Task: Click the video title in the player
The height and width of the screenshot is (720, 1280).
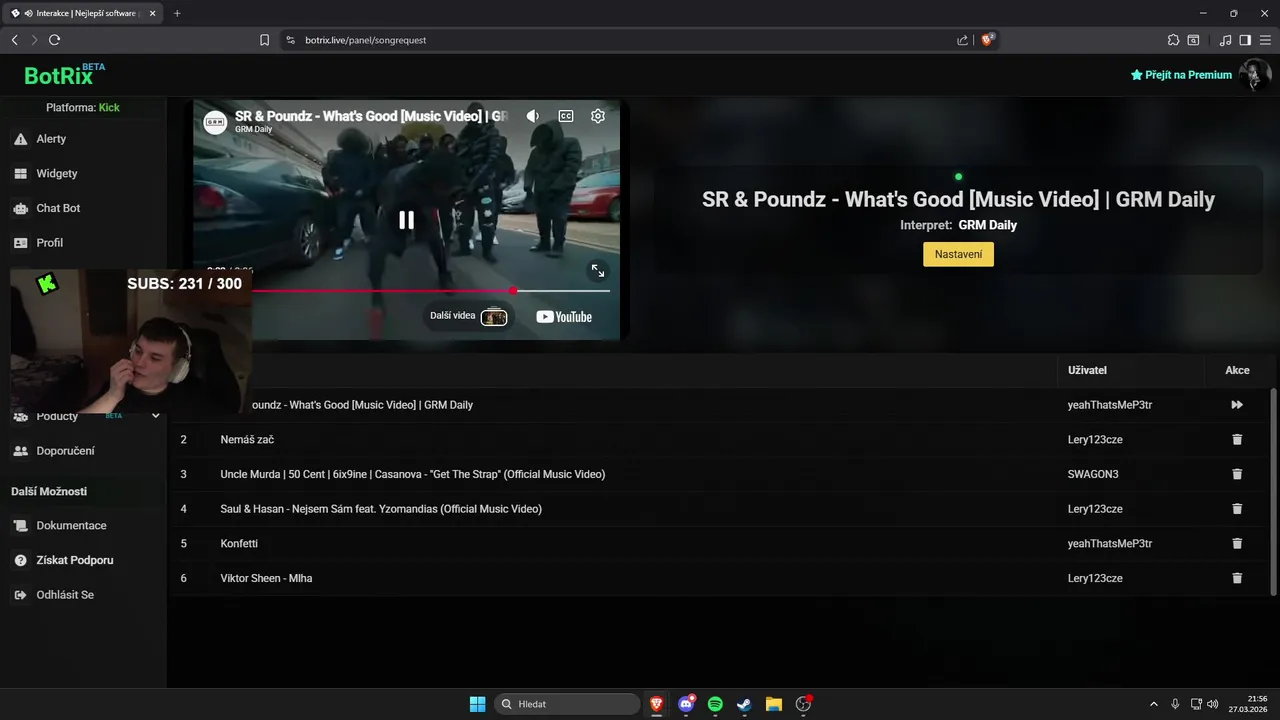Action: 371,116
